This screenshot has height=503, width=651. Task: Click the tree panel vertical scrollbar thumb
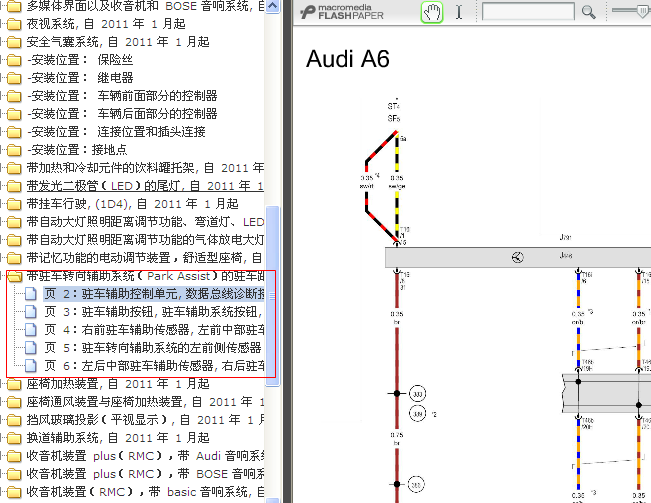click(x=272, y=296)
